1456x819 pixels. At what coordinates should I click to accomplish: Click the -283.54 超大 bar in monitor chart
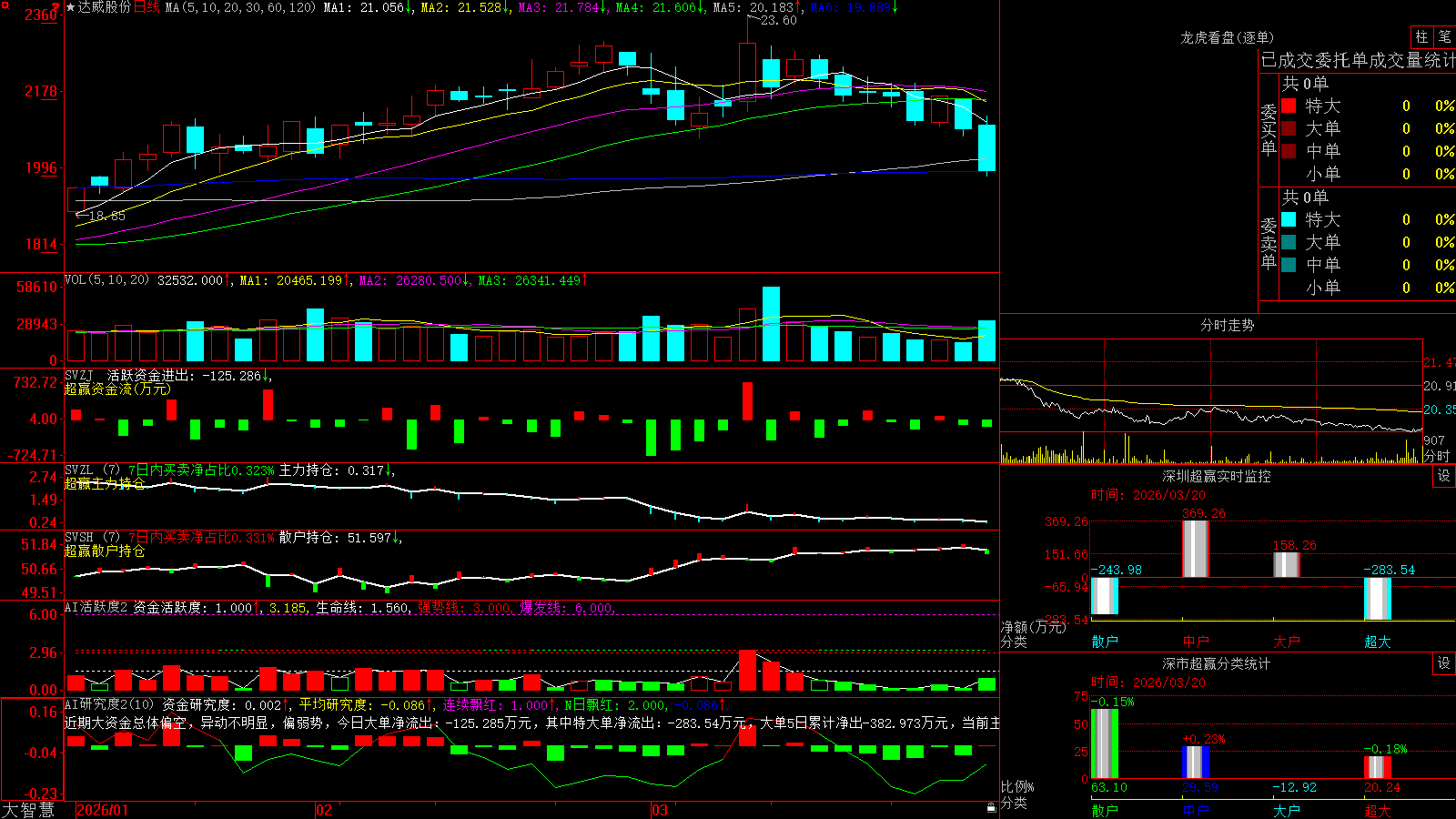click(x=1378, y=599)
